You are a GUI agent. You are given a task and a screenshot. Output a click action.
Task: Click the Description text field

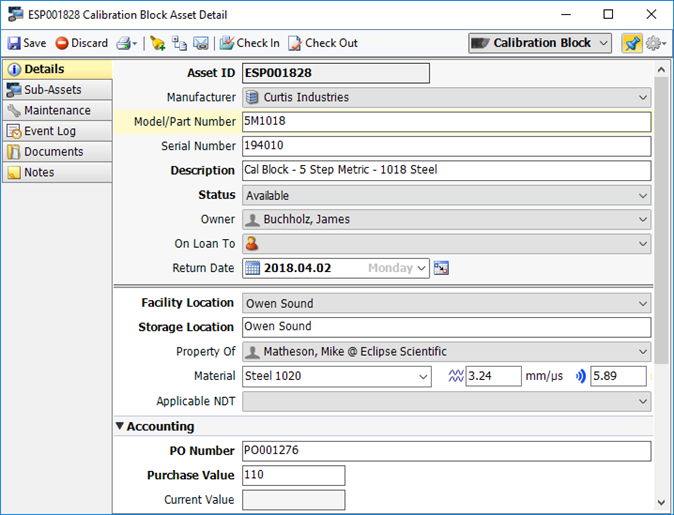coord(447,170)
